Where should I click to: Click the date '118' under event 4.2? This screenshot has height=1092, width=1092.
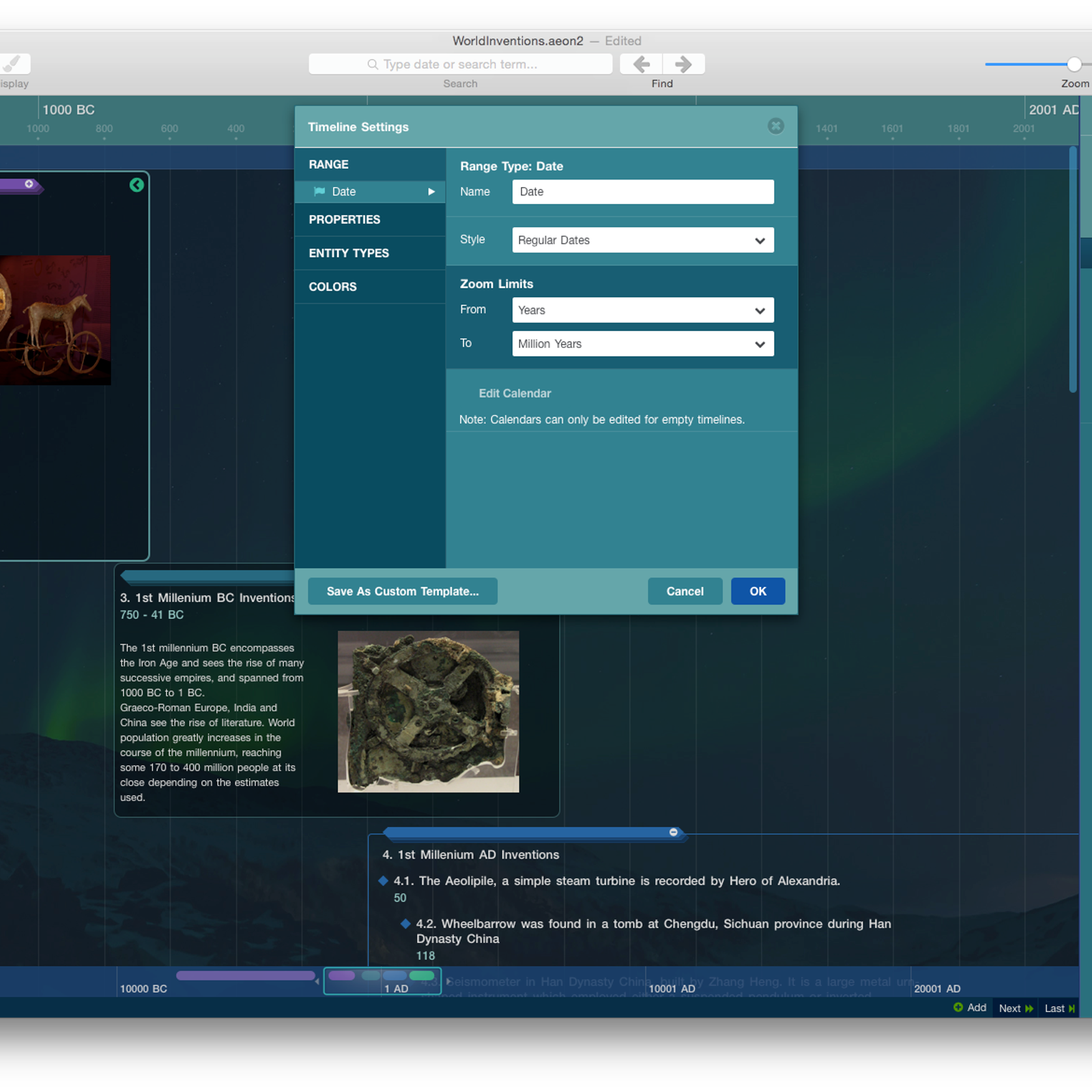(425, 955)
